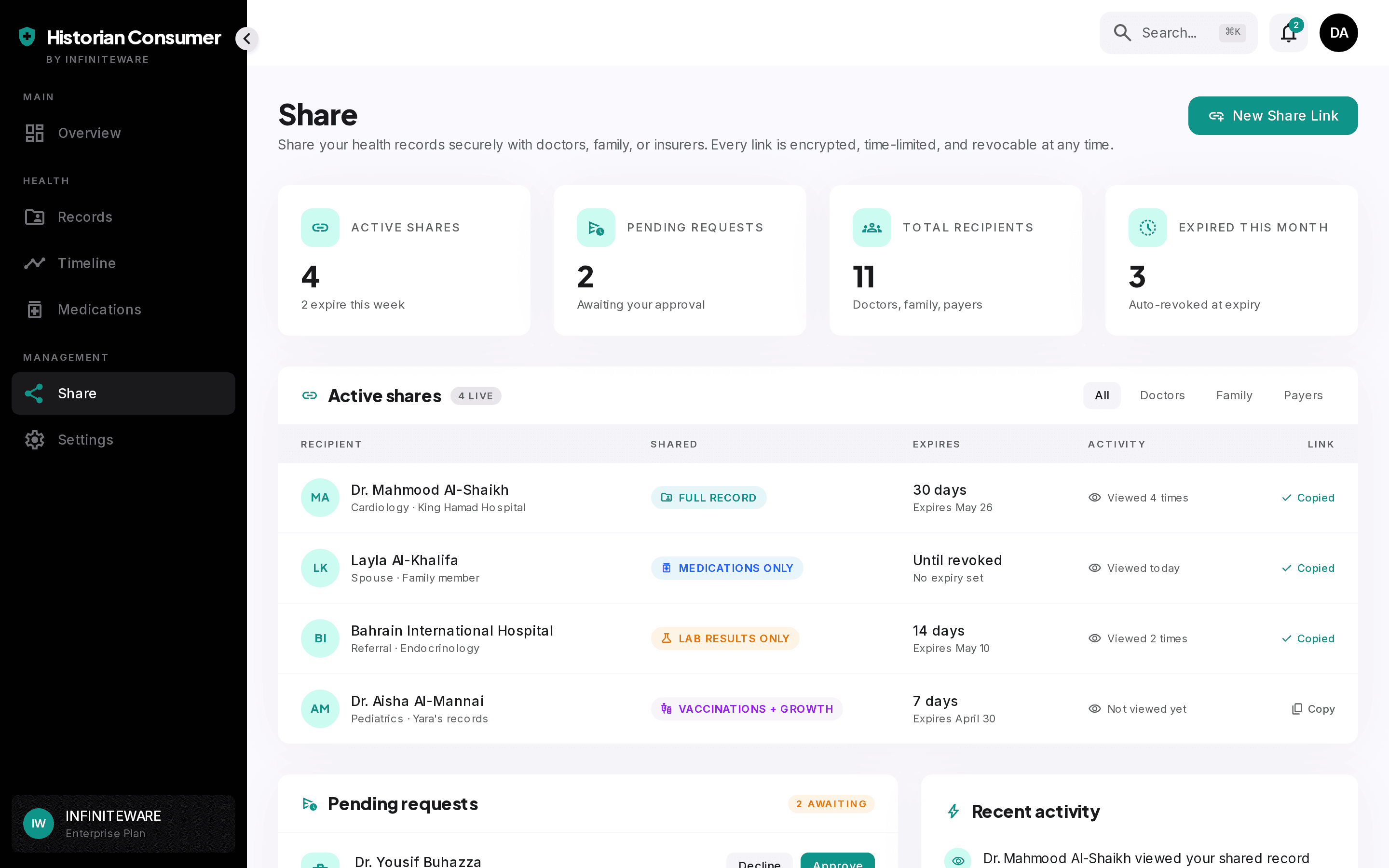Create a New Share Link

1272,115
